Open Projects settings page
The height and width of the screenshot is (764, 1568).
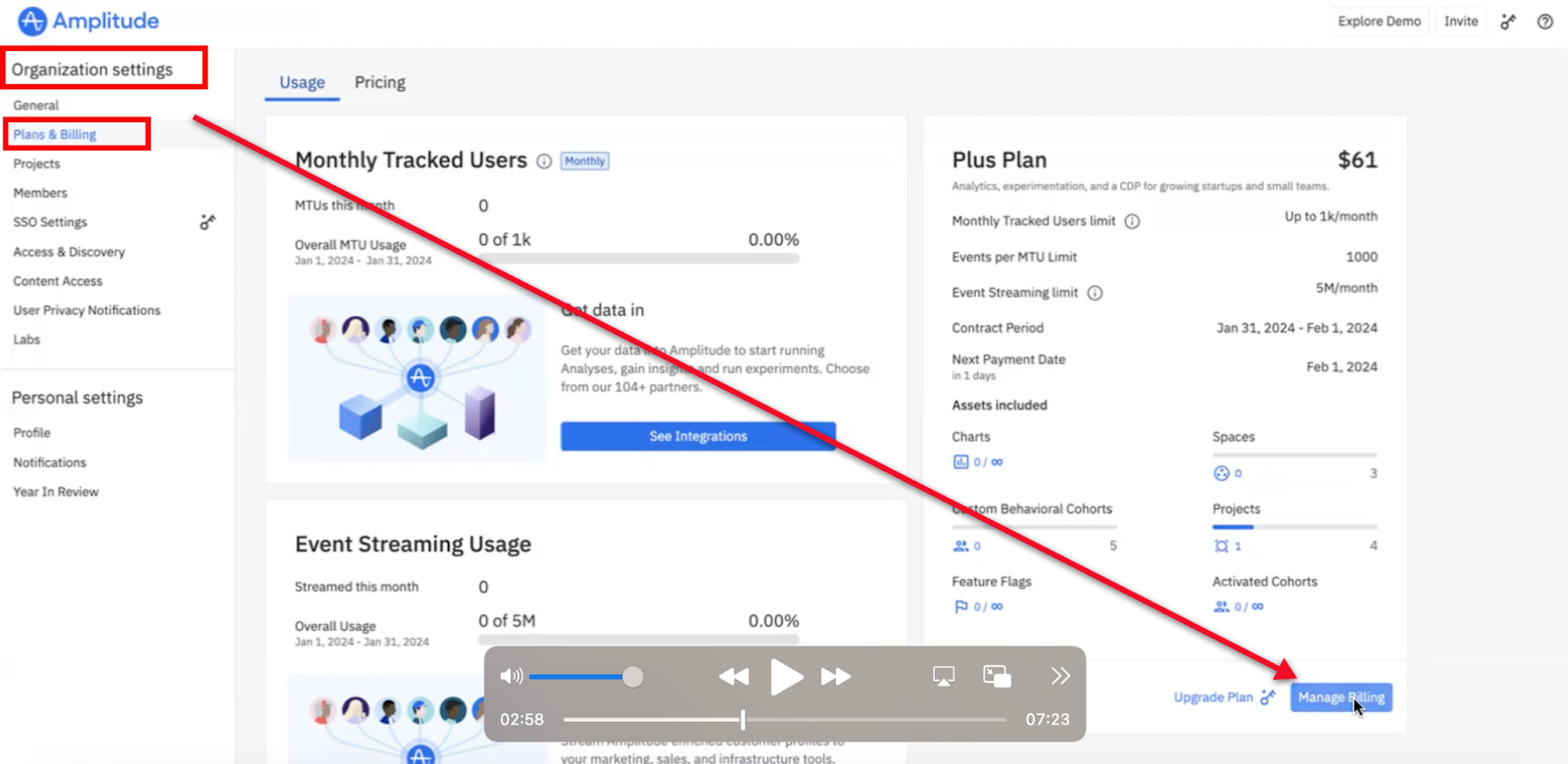[x=37, y=164]
